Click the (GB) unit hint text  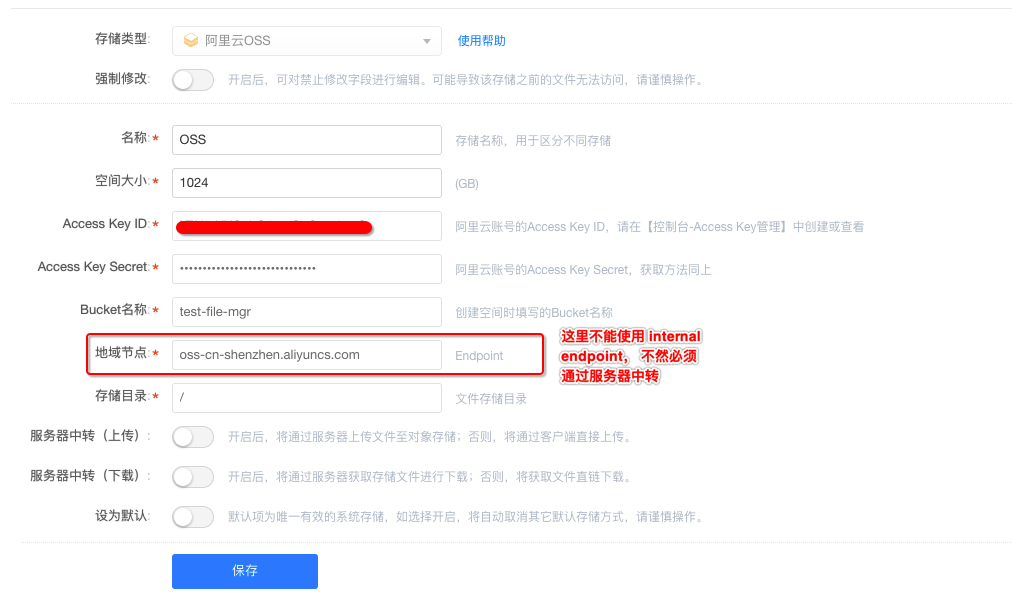point(467,184)
